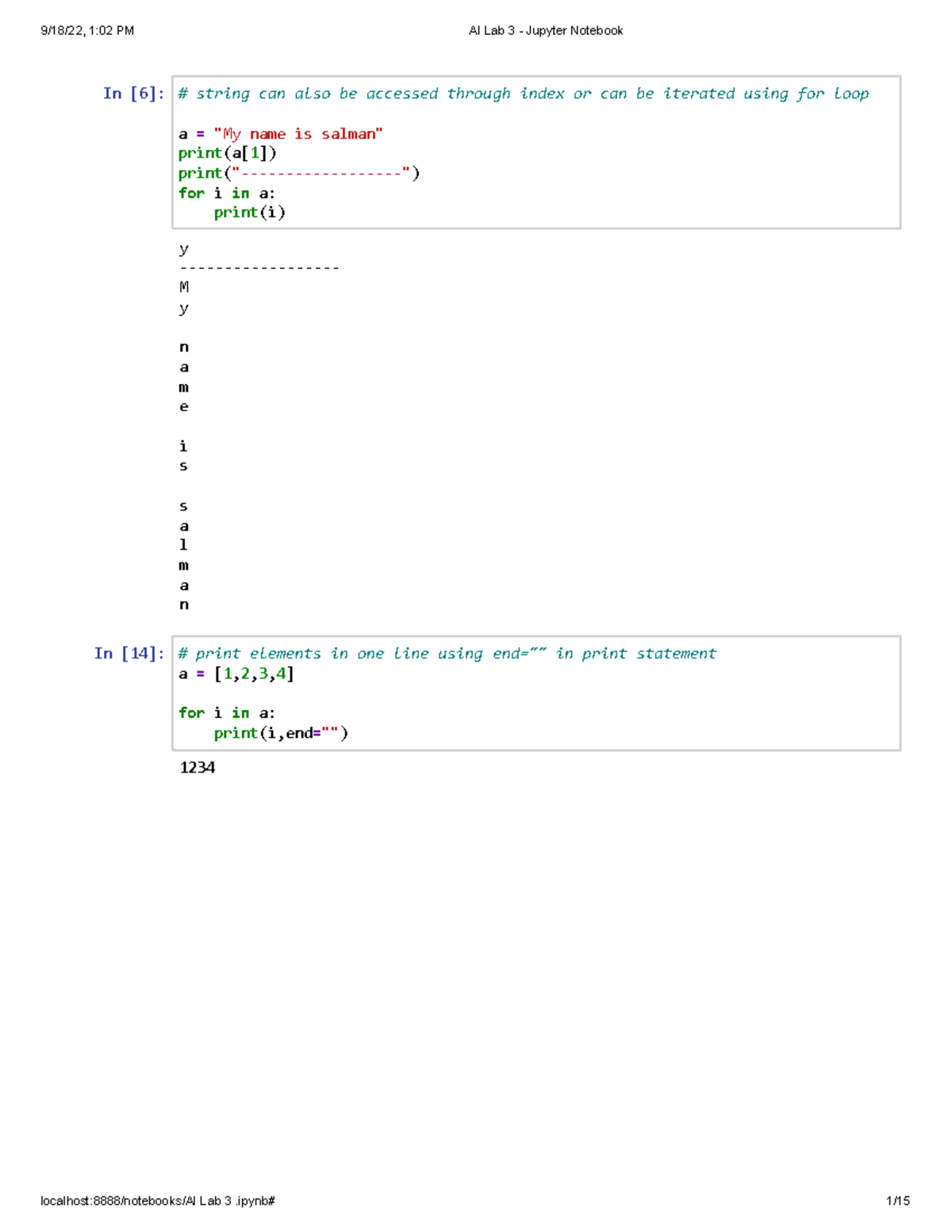Click the timestamp "9/18/22, 1:02 PM"

pyautogui.click(x=87, y=31)
